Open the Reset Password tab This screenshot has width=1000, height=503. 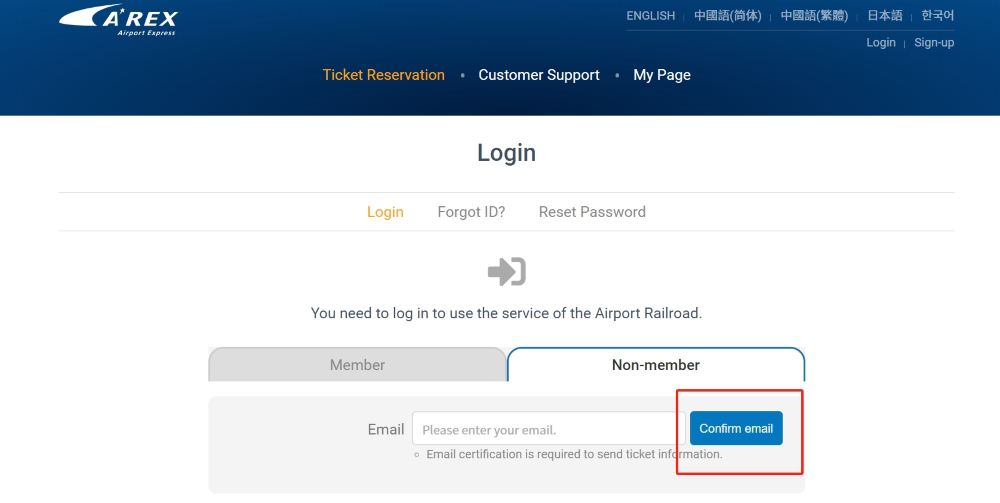tap(592, 212)
